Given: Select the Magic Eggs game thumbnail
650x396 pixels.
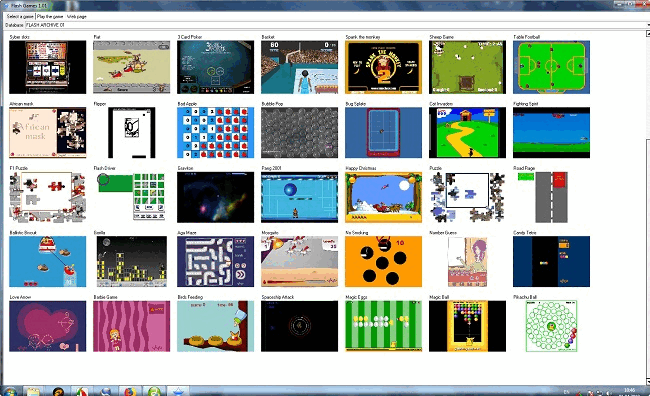Looking at the screenshot, I should (383, 326).
